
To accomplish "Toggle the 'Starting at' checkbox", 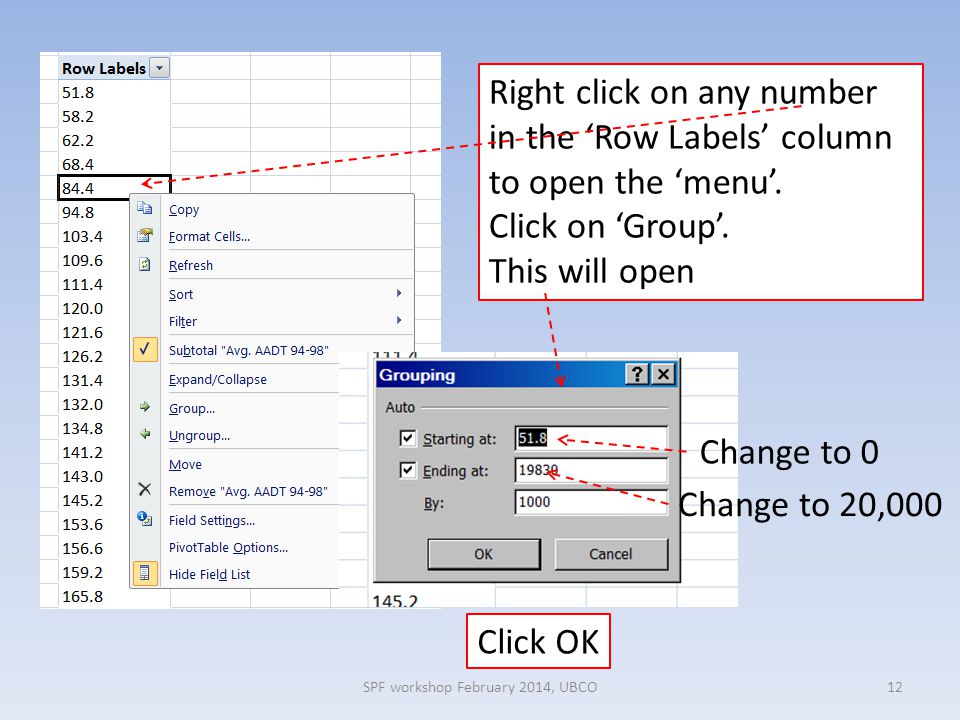I will point(407,438).
